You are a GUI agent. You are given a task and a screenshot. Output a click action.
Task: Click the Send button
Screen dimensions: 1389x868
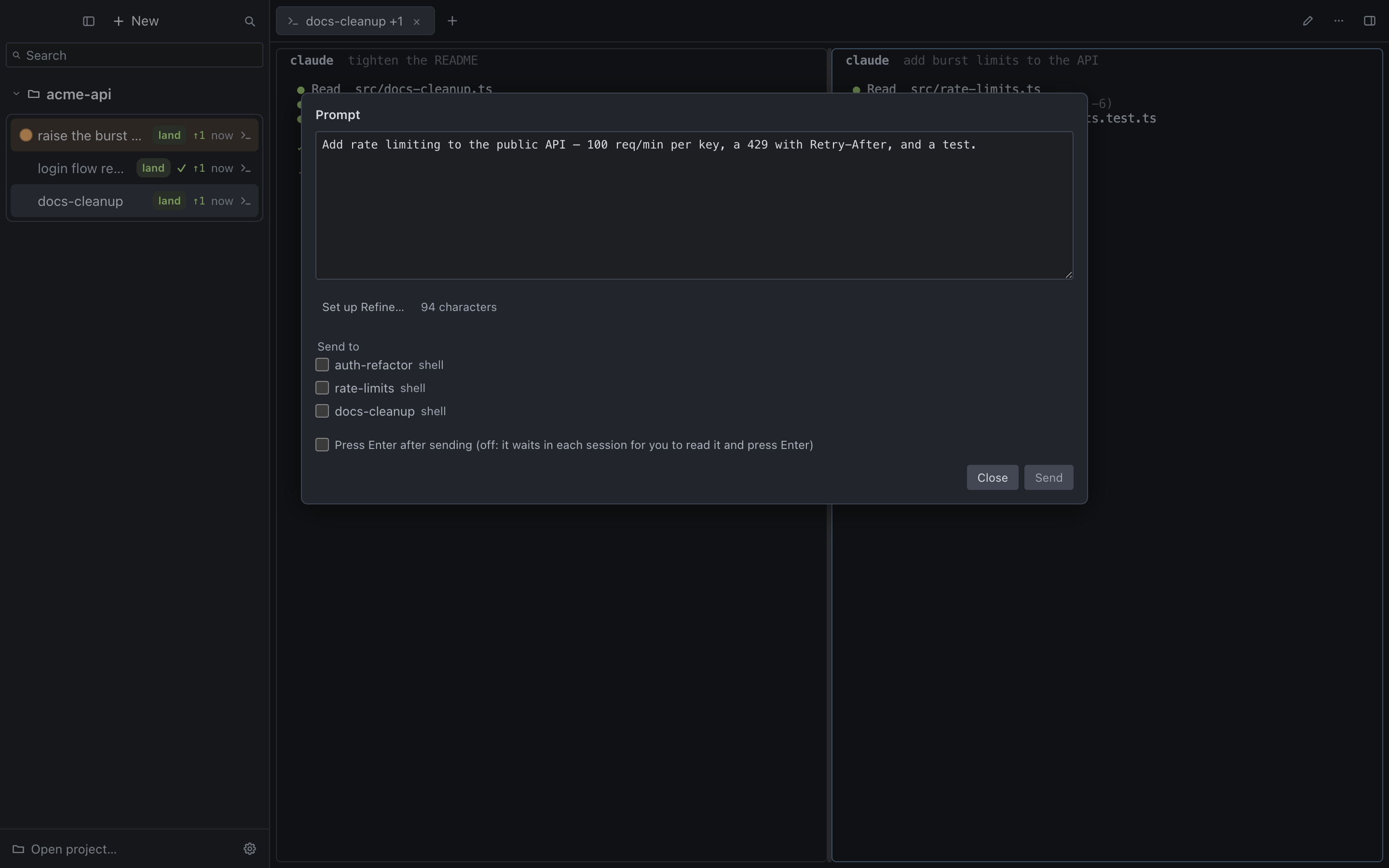click(1049, 477)
